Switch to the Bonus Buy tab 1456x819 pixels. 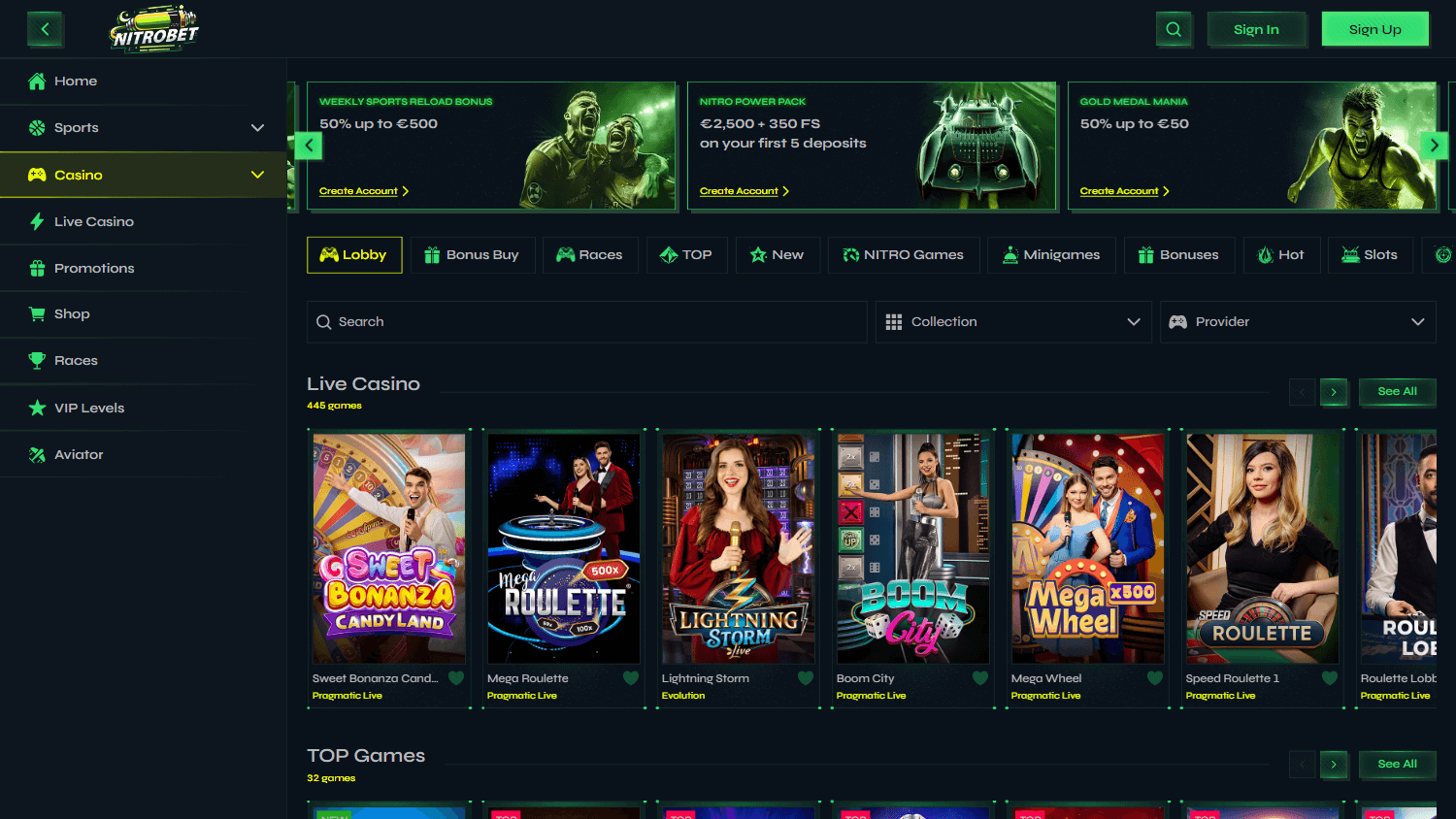473,254
